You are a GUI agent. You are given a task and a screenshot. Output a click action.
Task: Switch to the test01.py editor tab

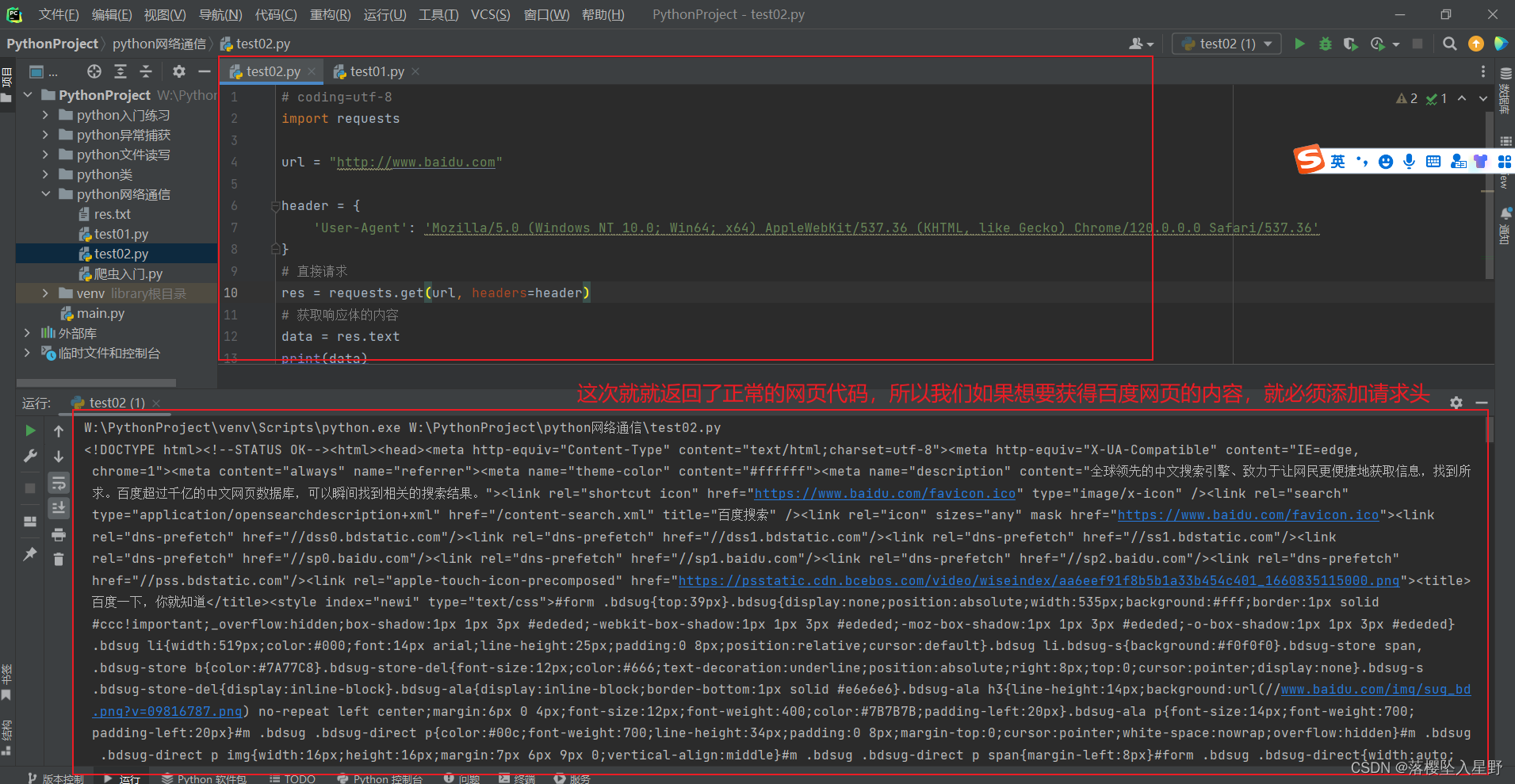click(376, 71)
